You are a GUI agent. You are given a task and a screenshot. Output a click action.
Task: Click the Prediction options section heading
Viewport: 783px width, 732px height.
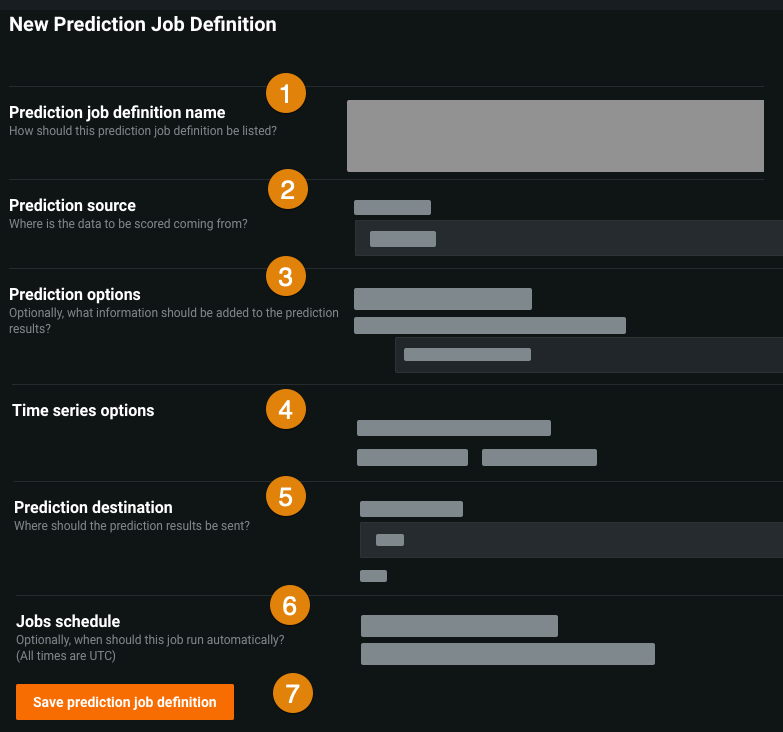coord(75,294)
